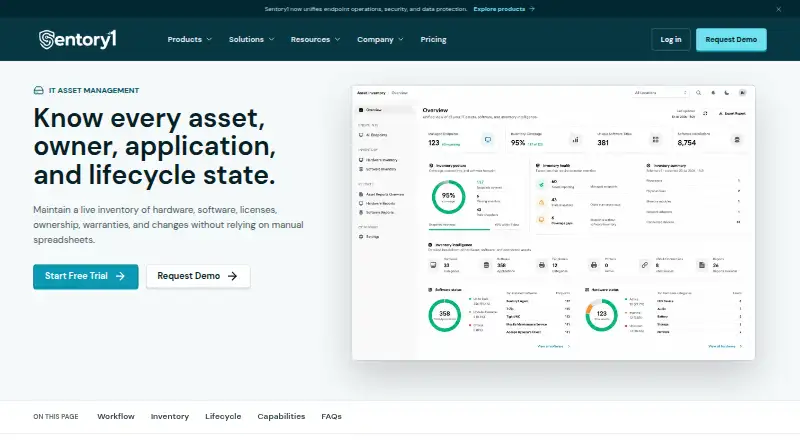Image resolution: width=800 pixels, height=440 pixels.
Task: Click the bar chart icon on the 95% coverage card
Action: [576, 139]
